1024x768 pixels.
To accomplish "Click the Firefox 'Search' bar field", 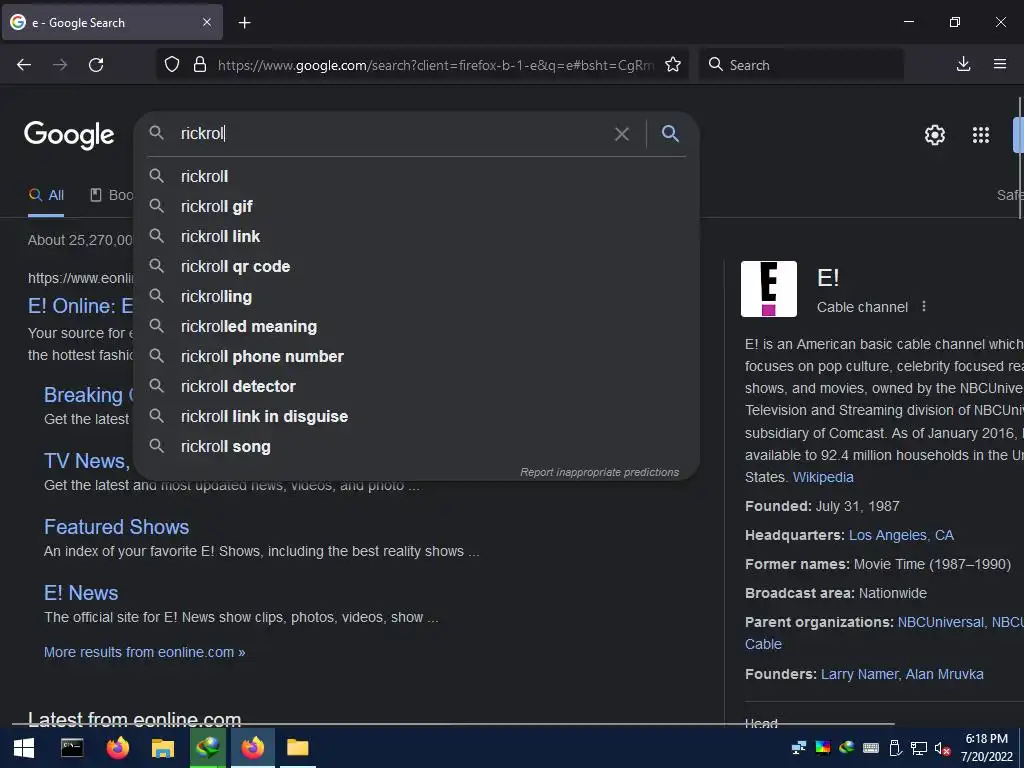I will tap(802, 65).
